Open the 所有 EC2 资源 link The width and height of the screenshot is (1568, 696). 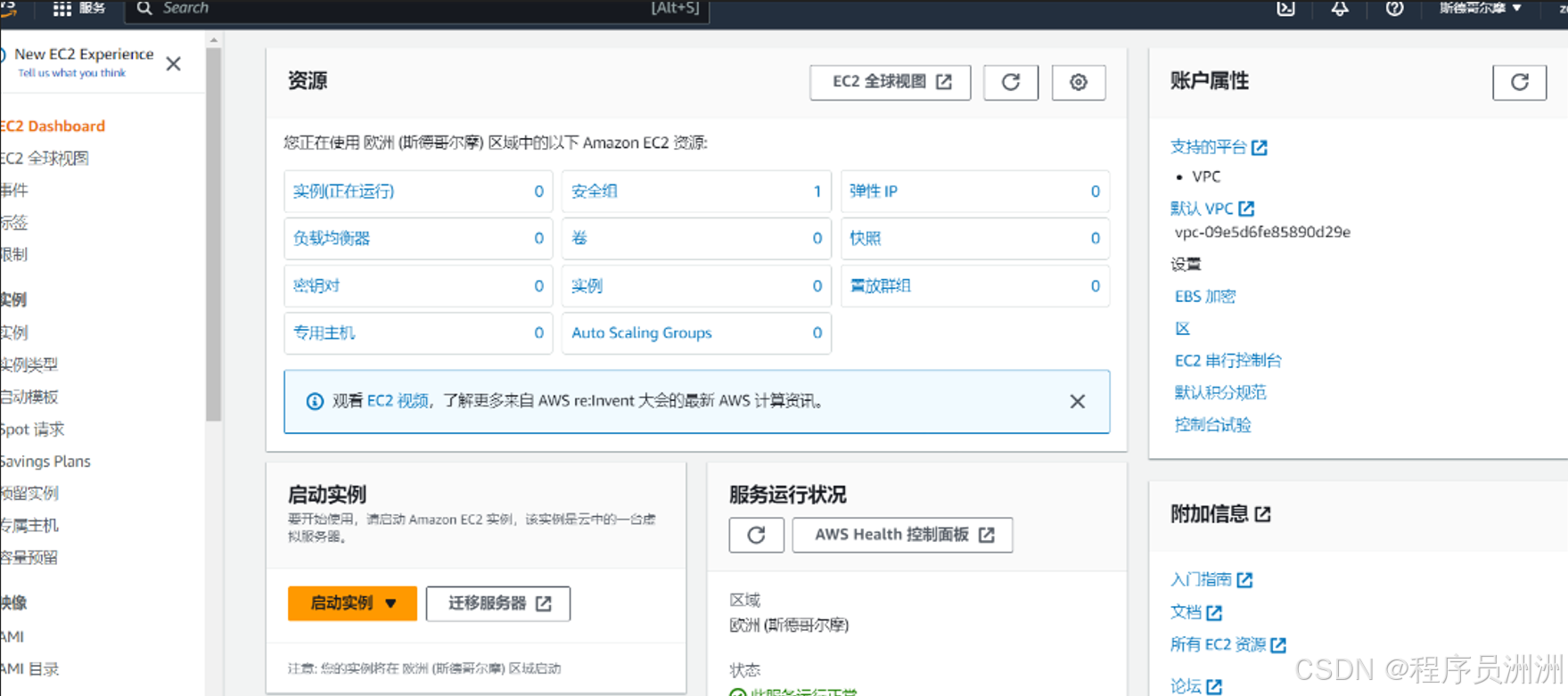point(1218,644)
